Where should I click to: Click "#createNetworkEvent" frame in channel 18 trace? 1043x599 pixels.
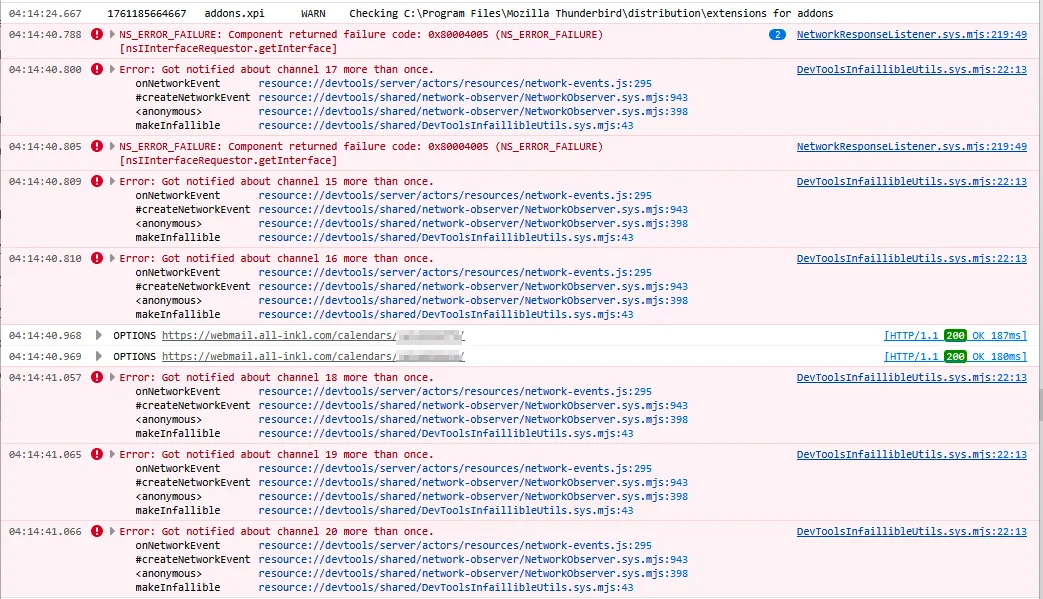(x=193, y=406)
